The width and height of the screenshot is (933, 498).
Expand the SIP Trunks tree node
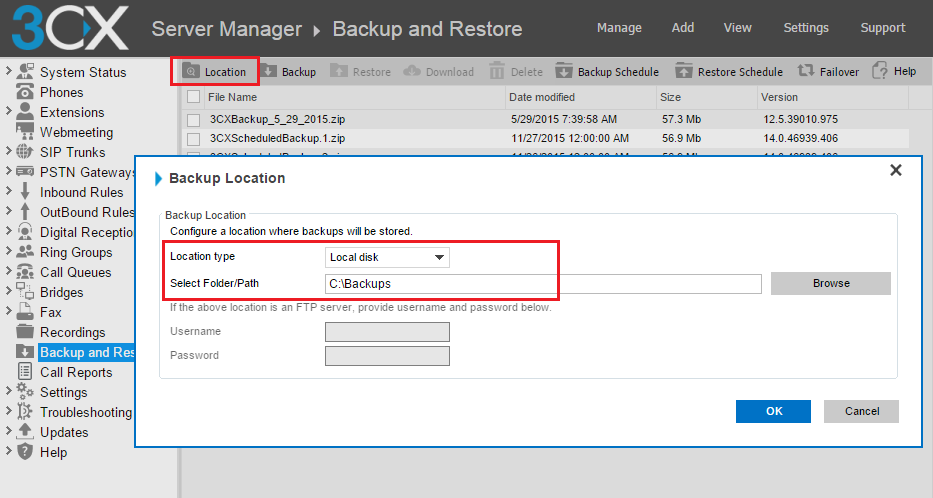8,151
